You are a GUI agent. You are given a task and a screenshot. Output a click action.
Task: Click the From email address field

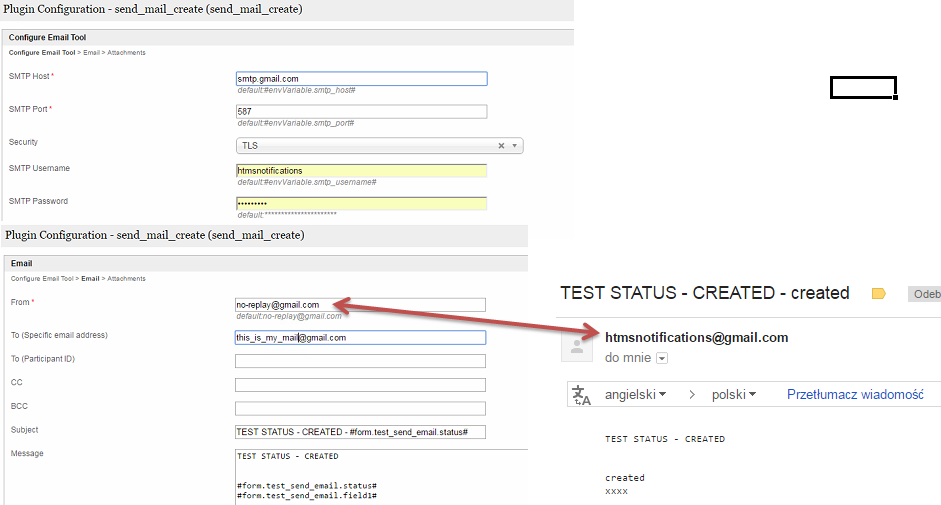click(360, 305)
